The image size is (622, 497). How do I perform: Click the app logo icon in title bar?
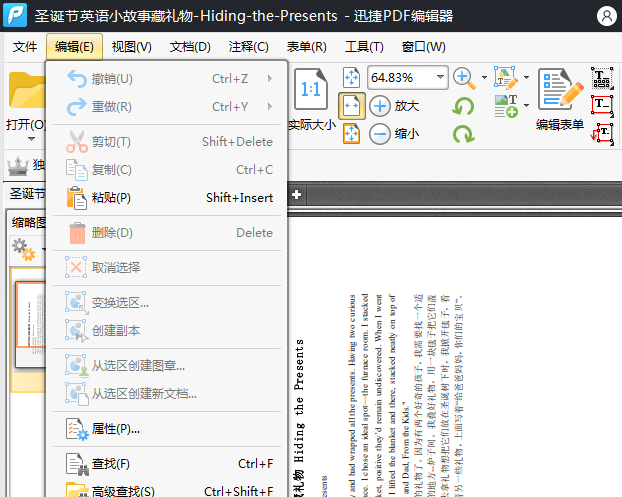[x=15, y=15]
